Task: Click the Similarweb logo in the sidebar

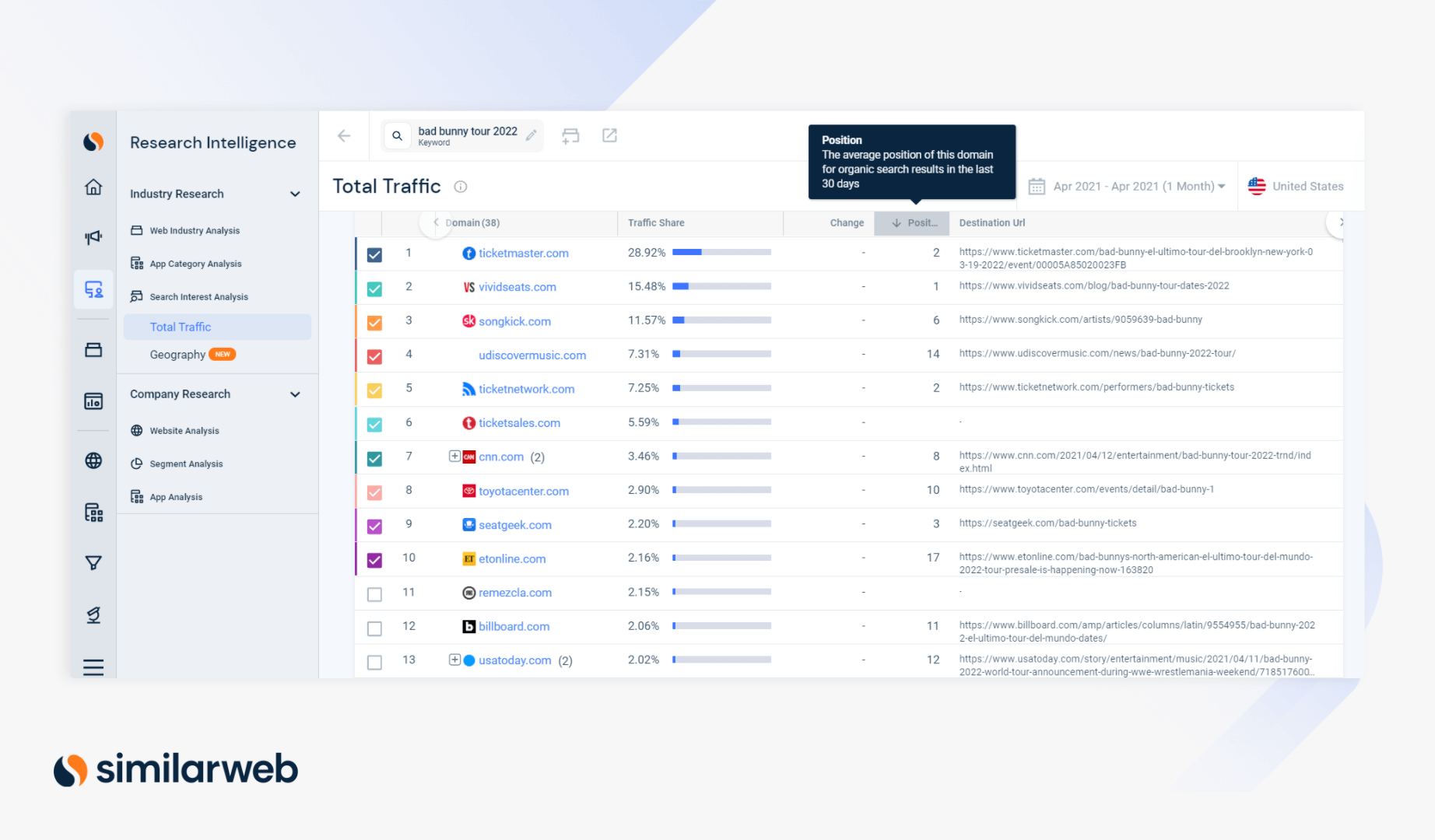Action: tap(93, 142)
